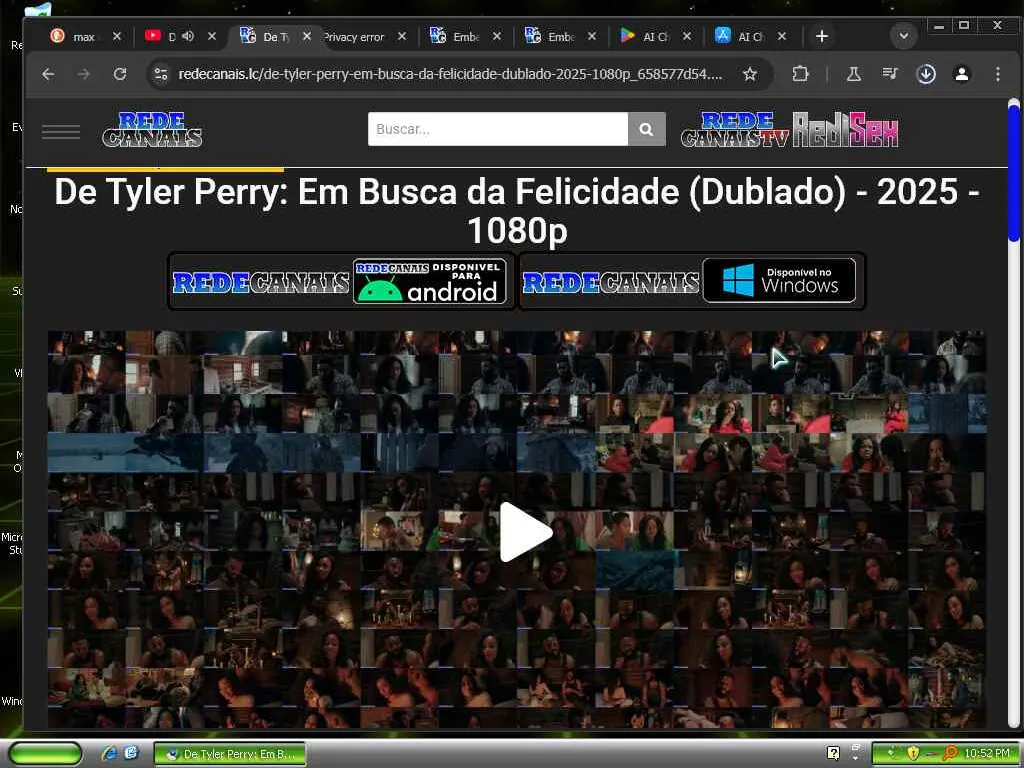This screenshot has width=1024, height=768.
Task: Click the page title heading text
Action: point(517,210)
